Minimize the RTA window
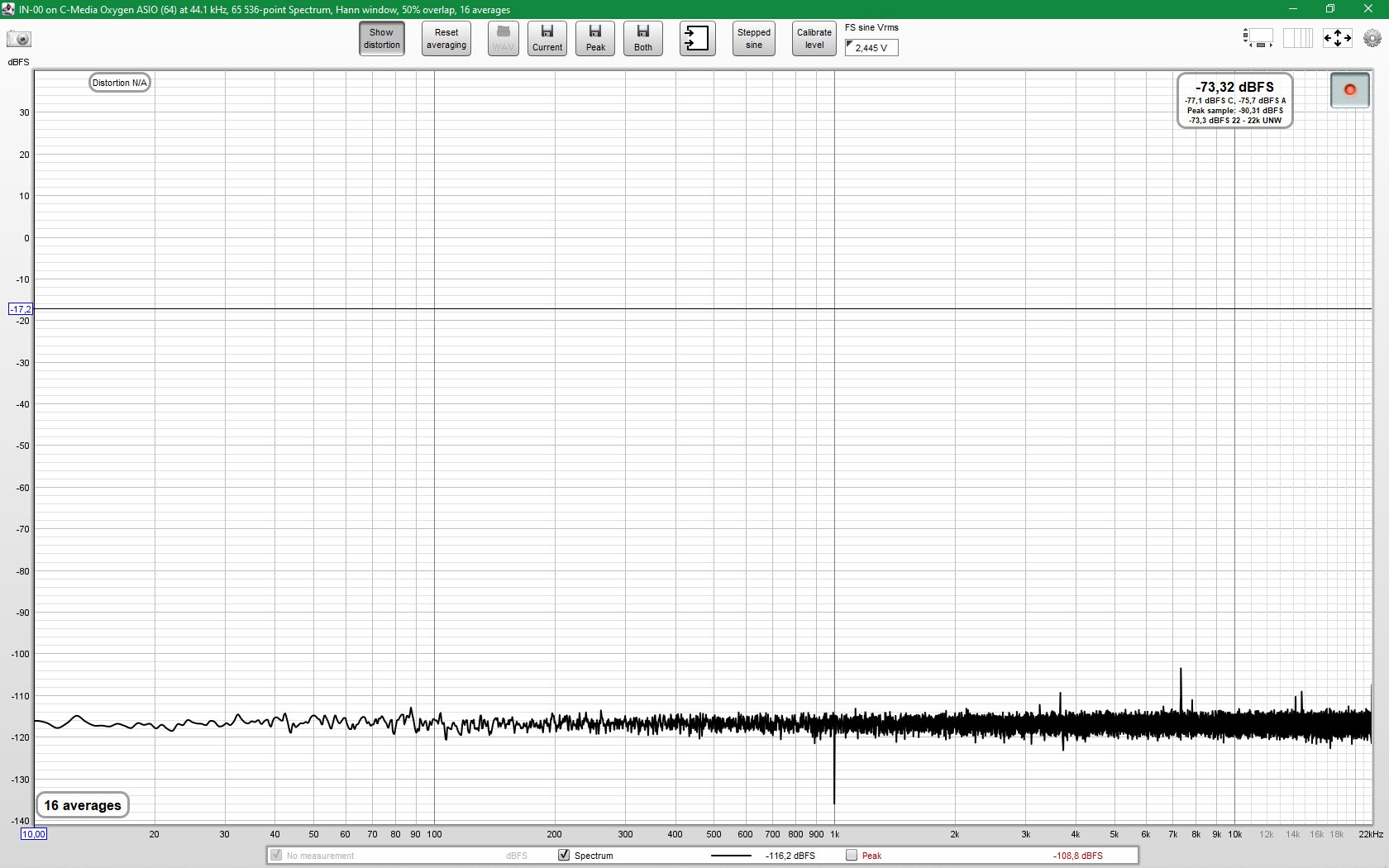1389x868 pixels. (x=1292, y=9)
